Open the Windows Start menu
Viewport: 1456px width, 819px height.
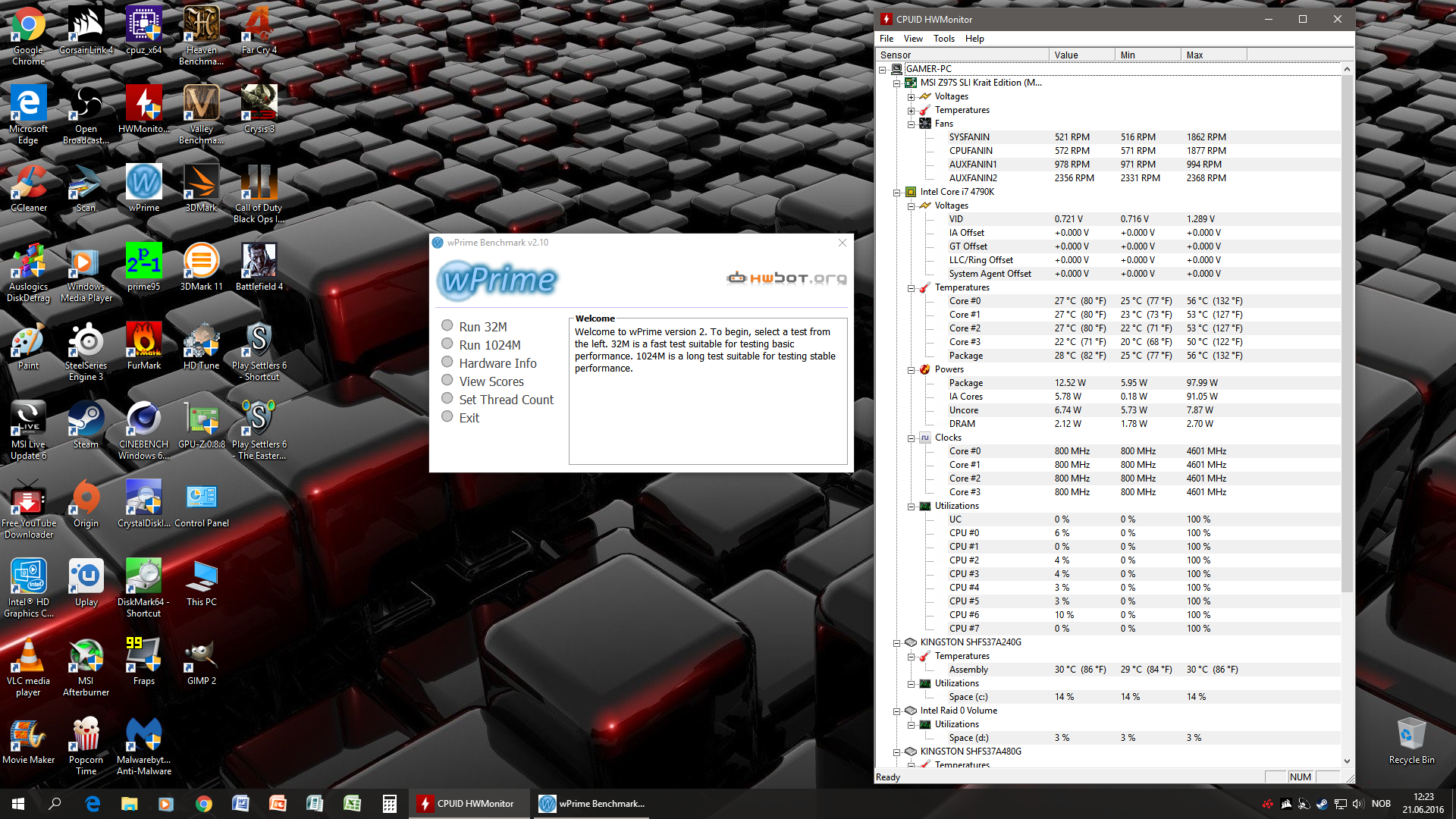[18, 804]
